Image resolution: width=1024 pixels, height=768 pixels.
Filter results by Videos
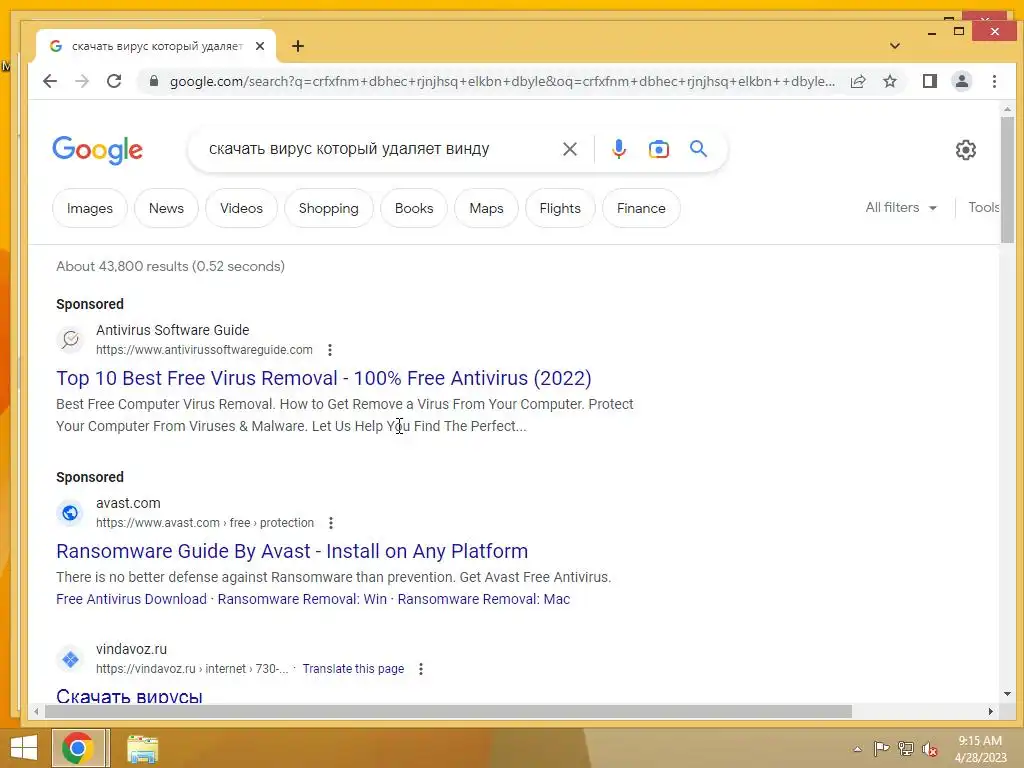click(x=241, y=208)
